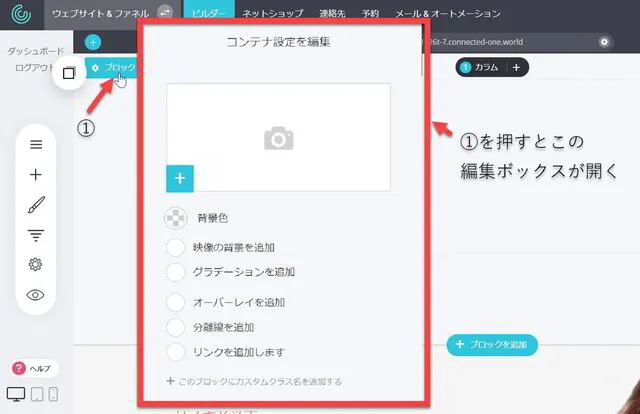Image resolution: width=640 pixels, height=414 pixels.
Task: Open the 背景色 color swatch
Action: [176, 218]
